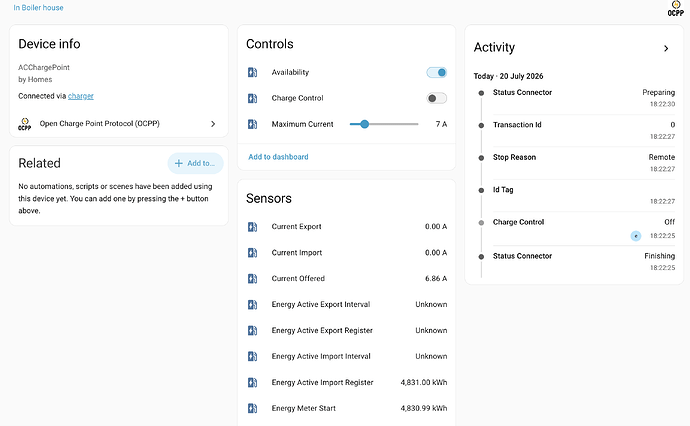Click the Maximum Current slider handle
The width and height of the screenshot is (690, 426).
(x=364, y=124)
